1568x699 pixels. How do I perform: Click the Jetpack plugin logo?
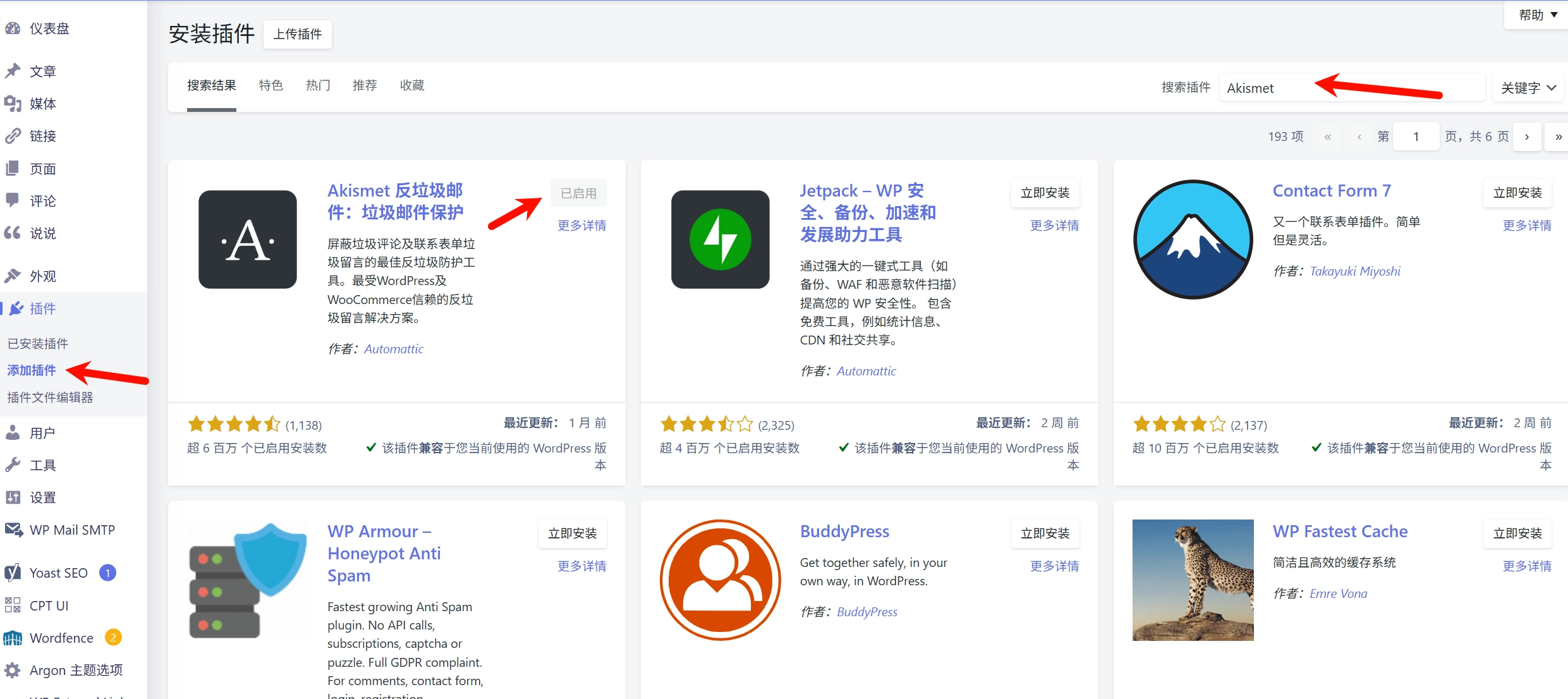pyautogui.click(x=720, y=240)
